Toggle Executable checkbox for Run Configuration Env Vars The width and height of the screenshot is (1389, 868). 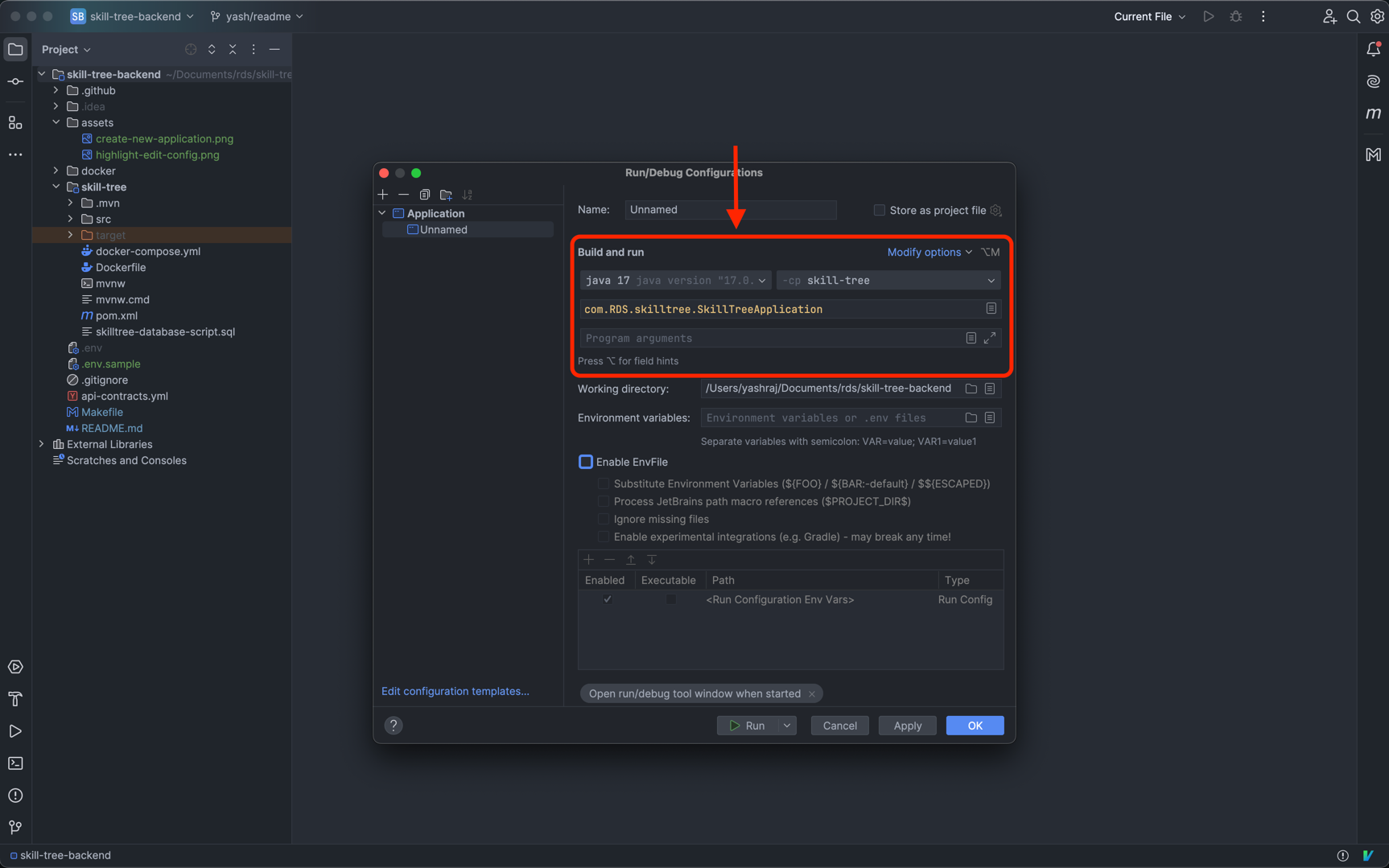point(671,599)
